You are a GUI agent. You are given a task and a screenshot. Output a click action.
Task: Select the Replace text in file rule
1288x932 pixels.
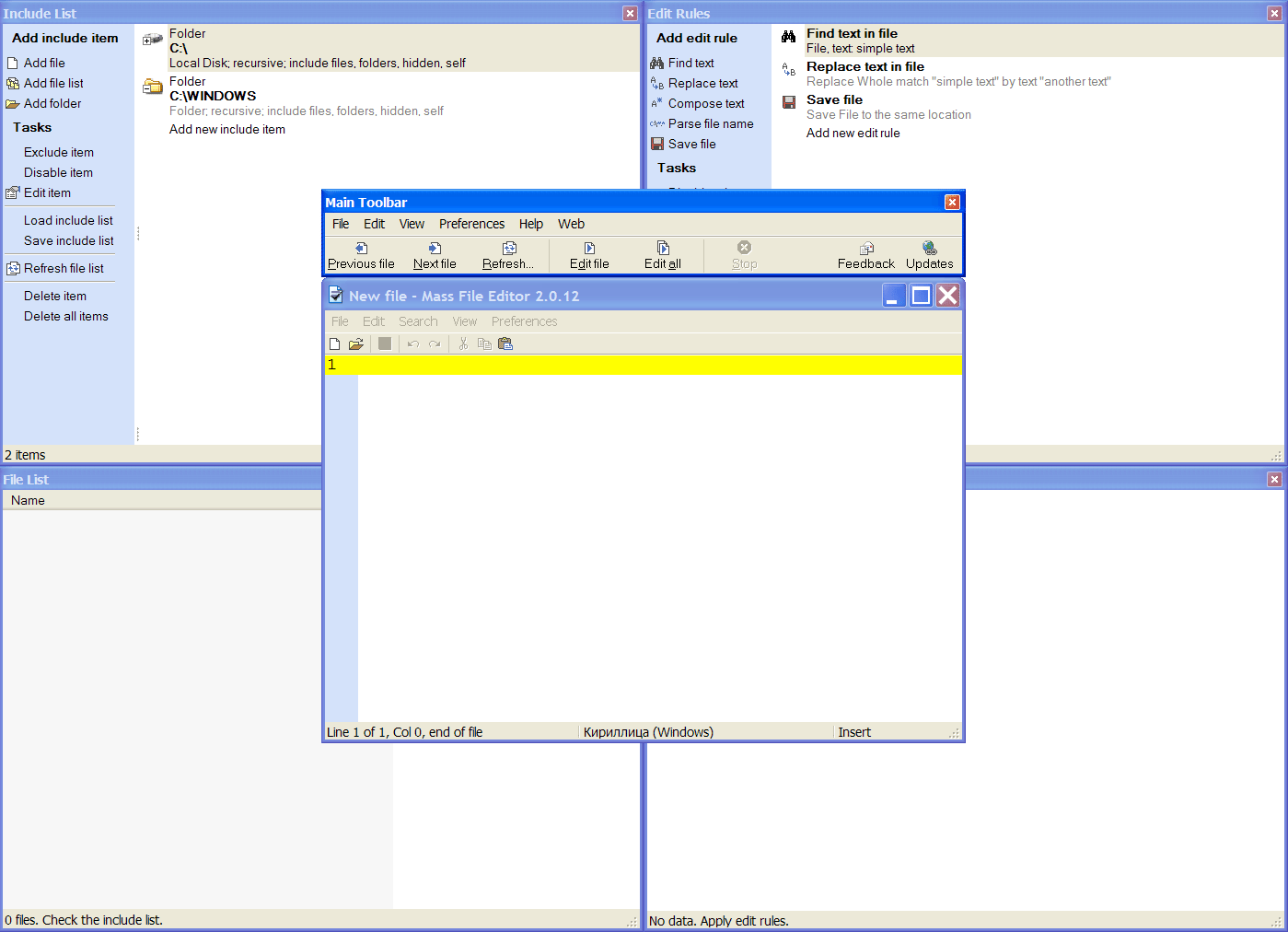coord(1029,74)
